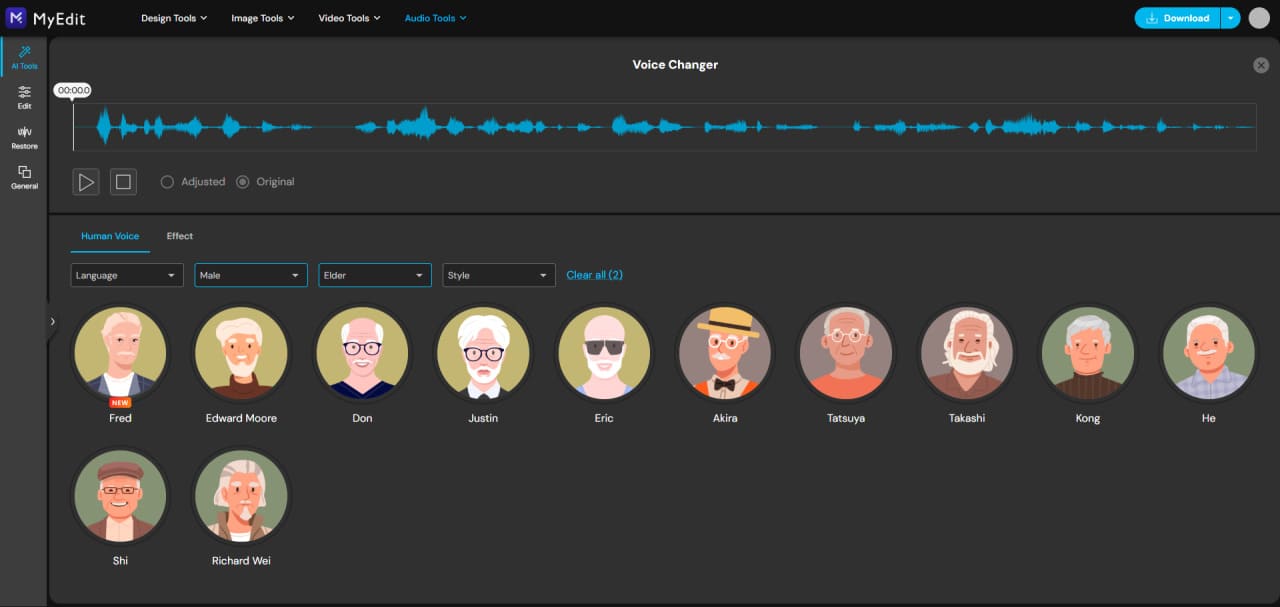The height and width of the screenshot is (607, 1280).
Task: Click the MyEdit logo icon
Action: (x=14, y=17)
